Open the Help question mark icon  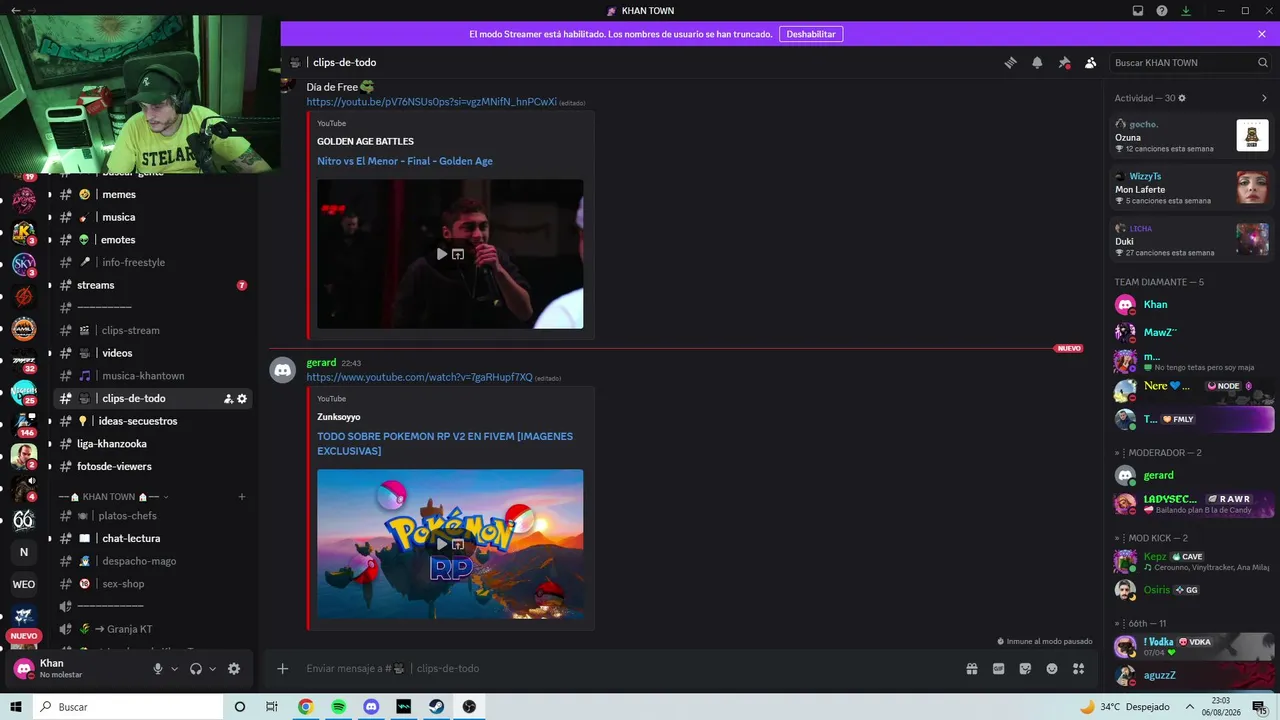[x=1162, y=11]
